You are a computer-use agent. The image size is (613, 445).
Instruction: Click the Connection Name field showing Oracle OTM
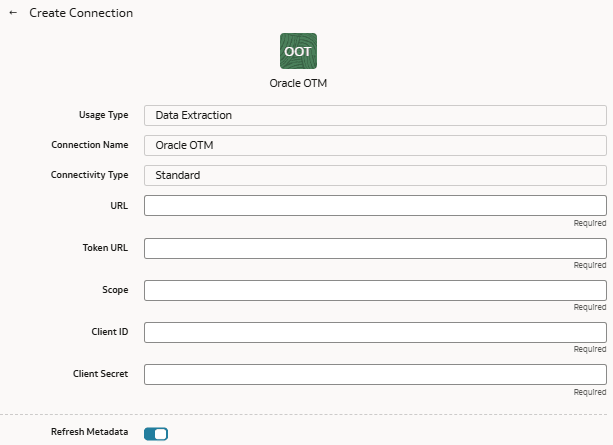[375, 145]
